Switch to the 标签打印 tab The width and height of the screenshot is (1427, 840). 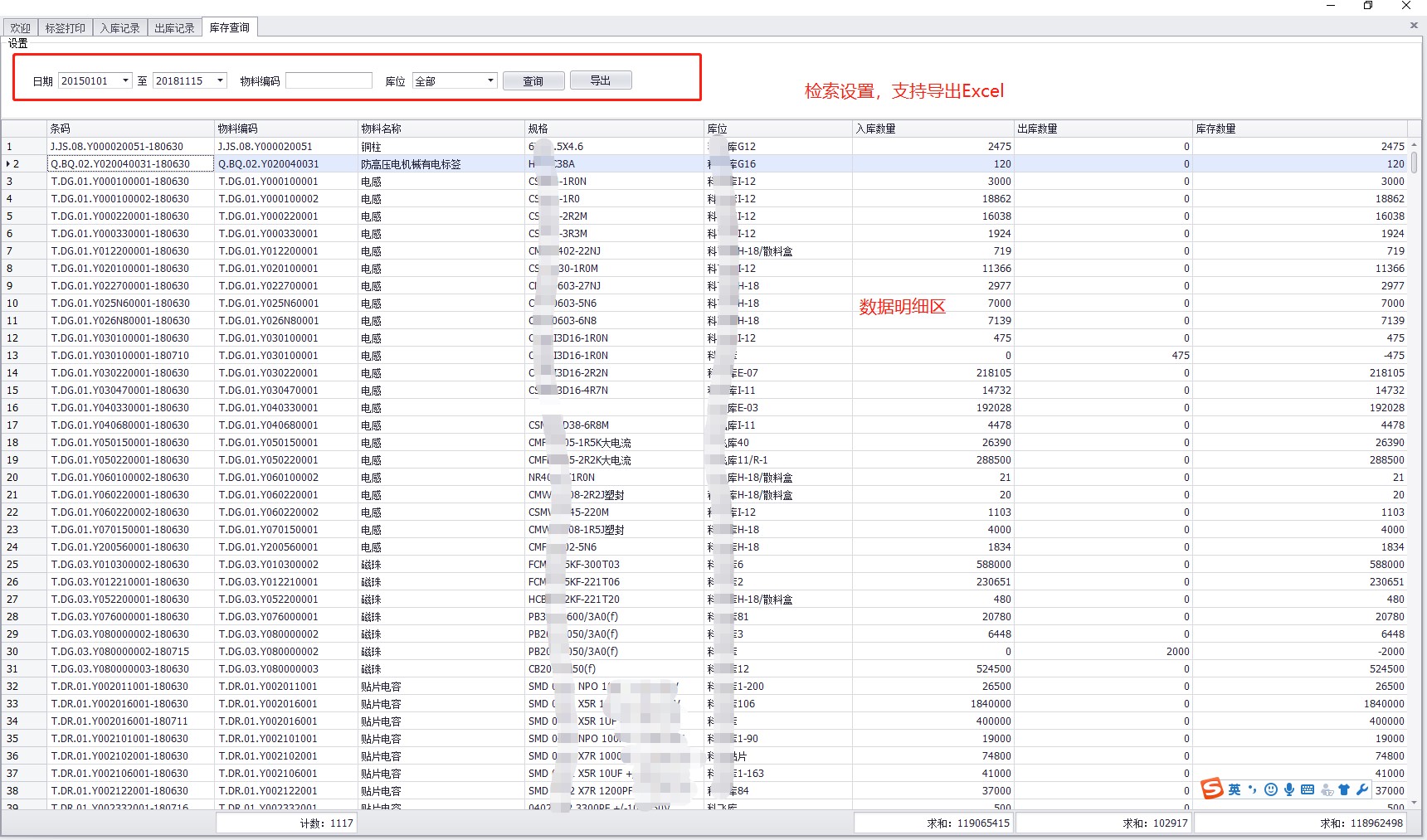coord(65,28)
